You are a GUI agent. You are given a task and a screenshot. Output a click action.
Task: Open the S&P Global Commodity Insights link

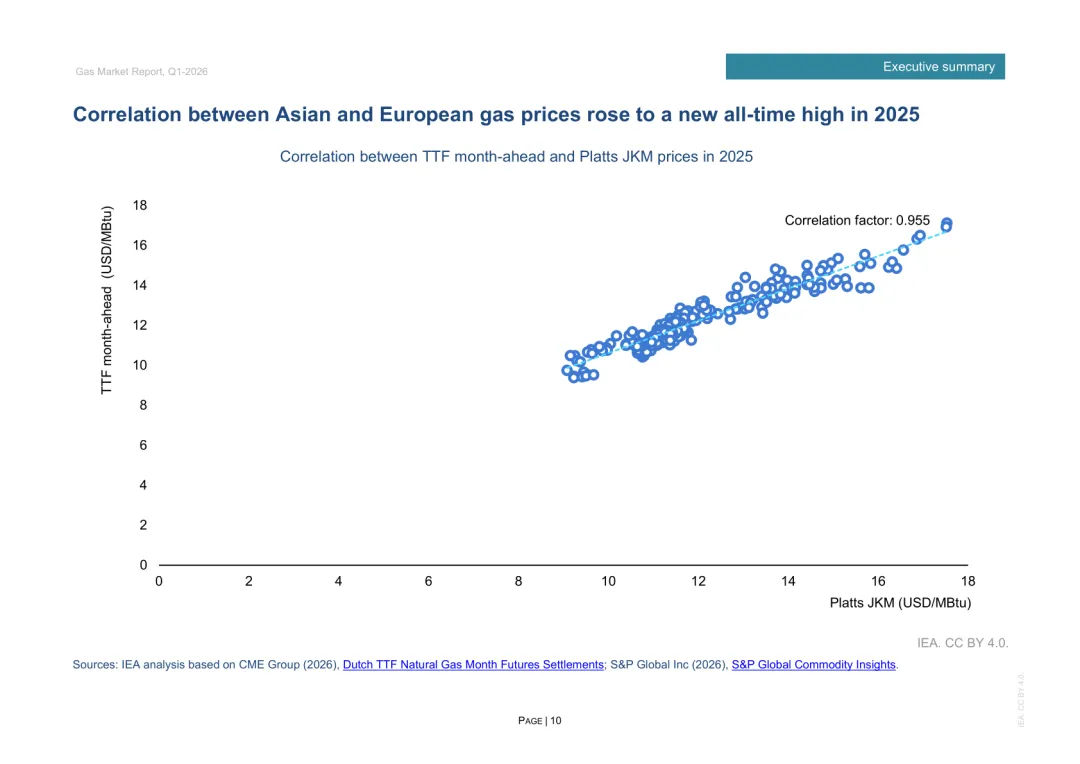(813, 665)
